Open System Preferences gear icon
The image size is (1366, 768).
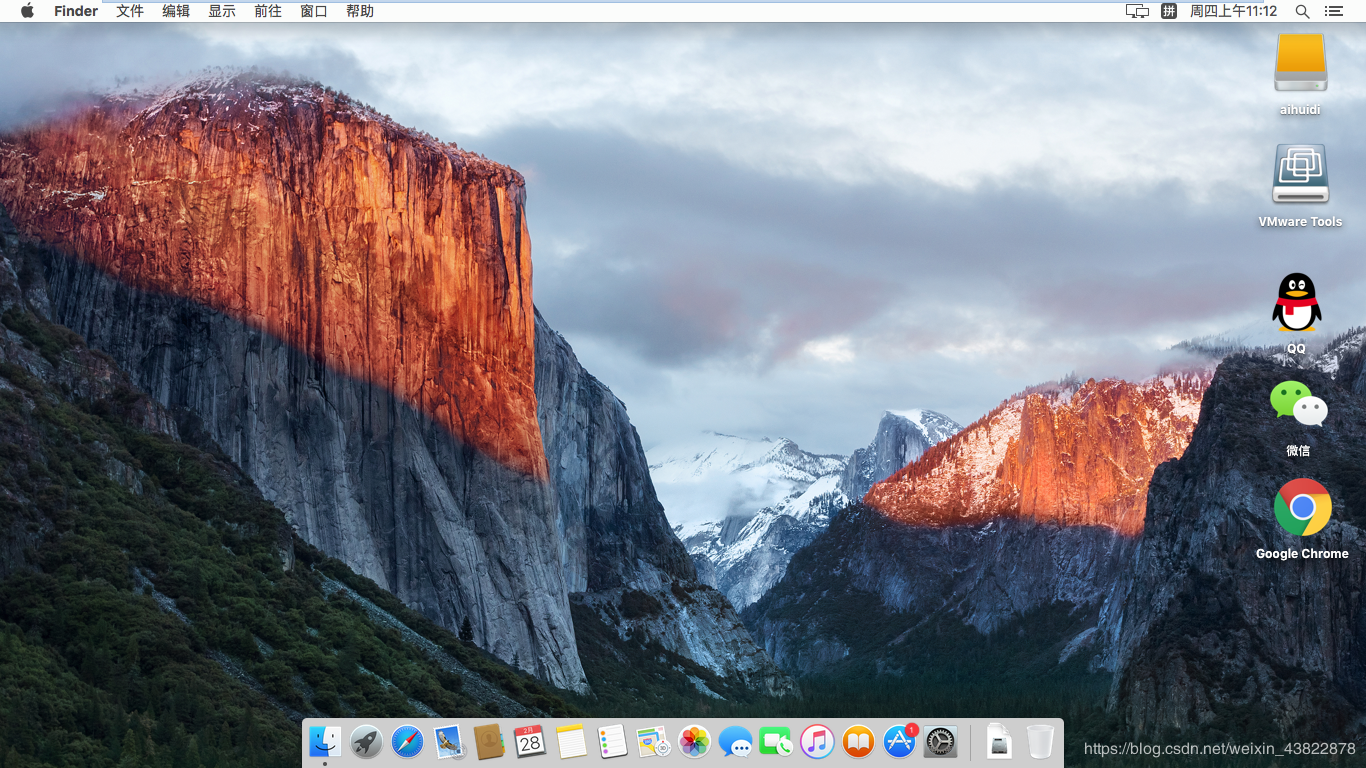940,742
